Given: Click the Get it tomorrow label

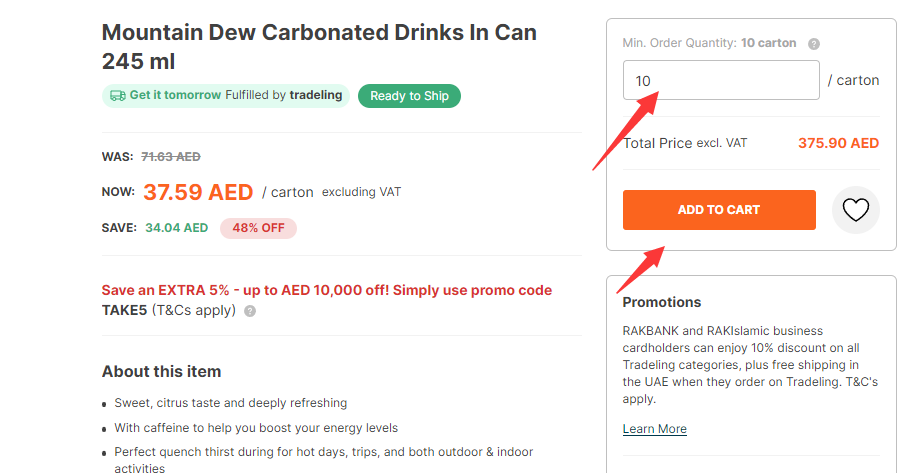Looking at the screenshot, I should point(175,96).
